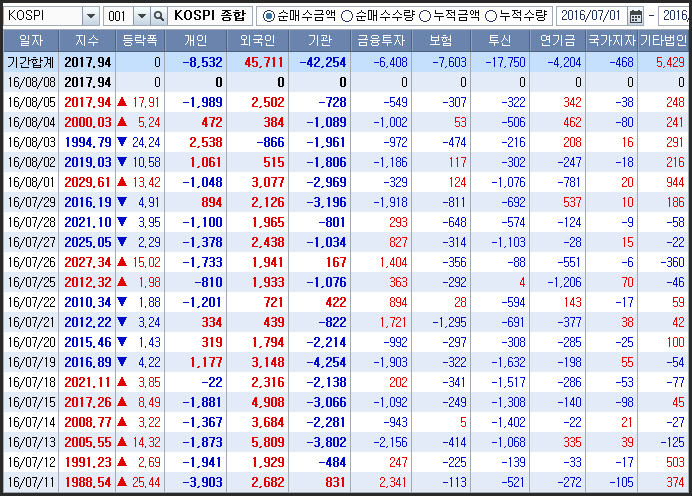Select the 누적수량 radio button

(x=491, y=16)
